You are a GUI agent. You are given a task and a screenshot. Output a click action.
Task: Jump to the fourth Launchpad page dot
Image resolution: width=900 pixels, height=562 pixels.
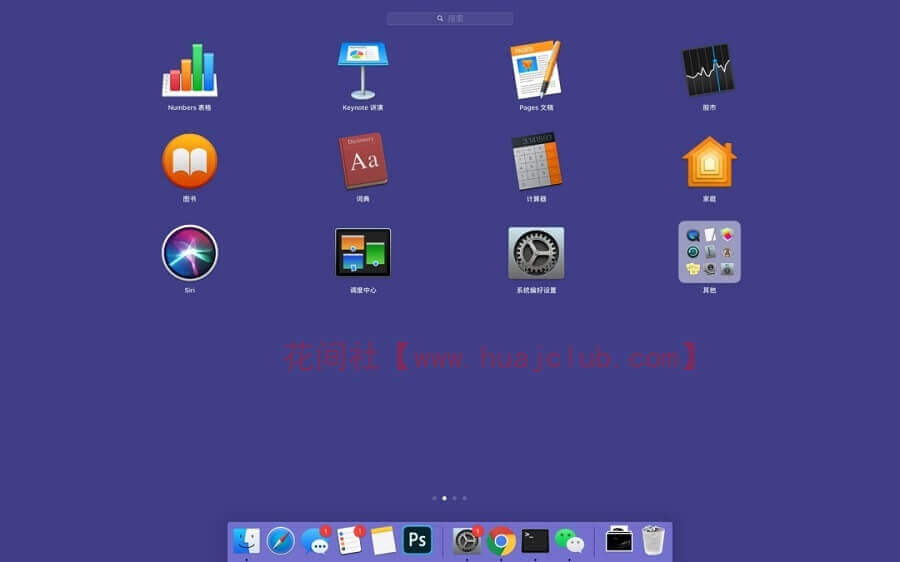coord(464,498)
